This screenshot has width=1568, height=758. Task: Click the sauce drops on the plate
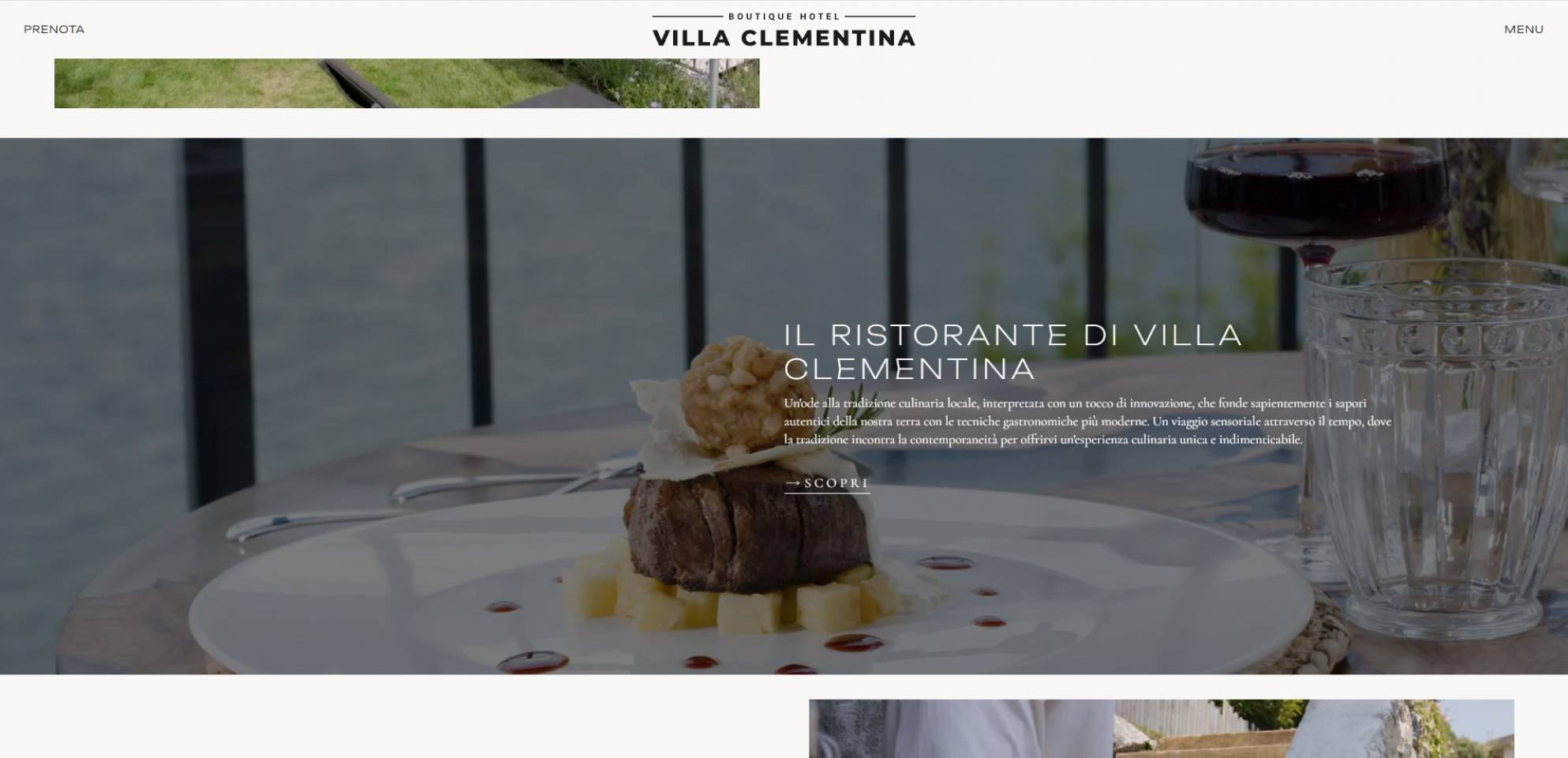[x=947, y=564]
